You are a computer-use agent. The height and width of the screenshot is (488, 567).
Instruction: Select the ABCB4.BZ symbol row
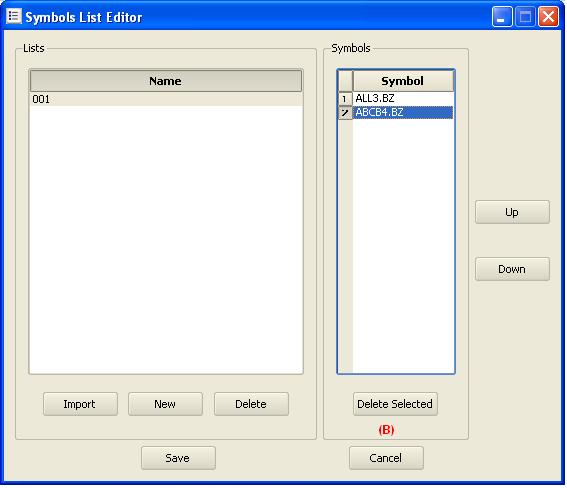(x=403, y=112)
